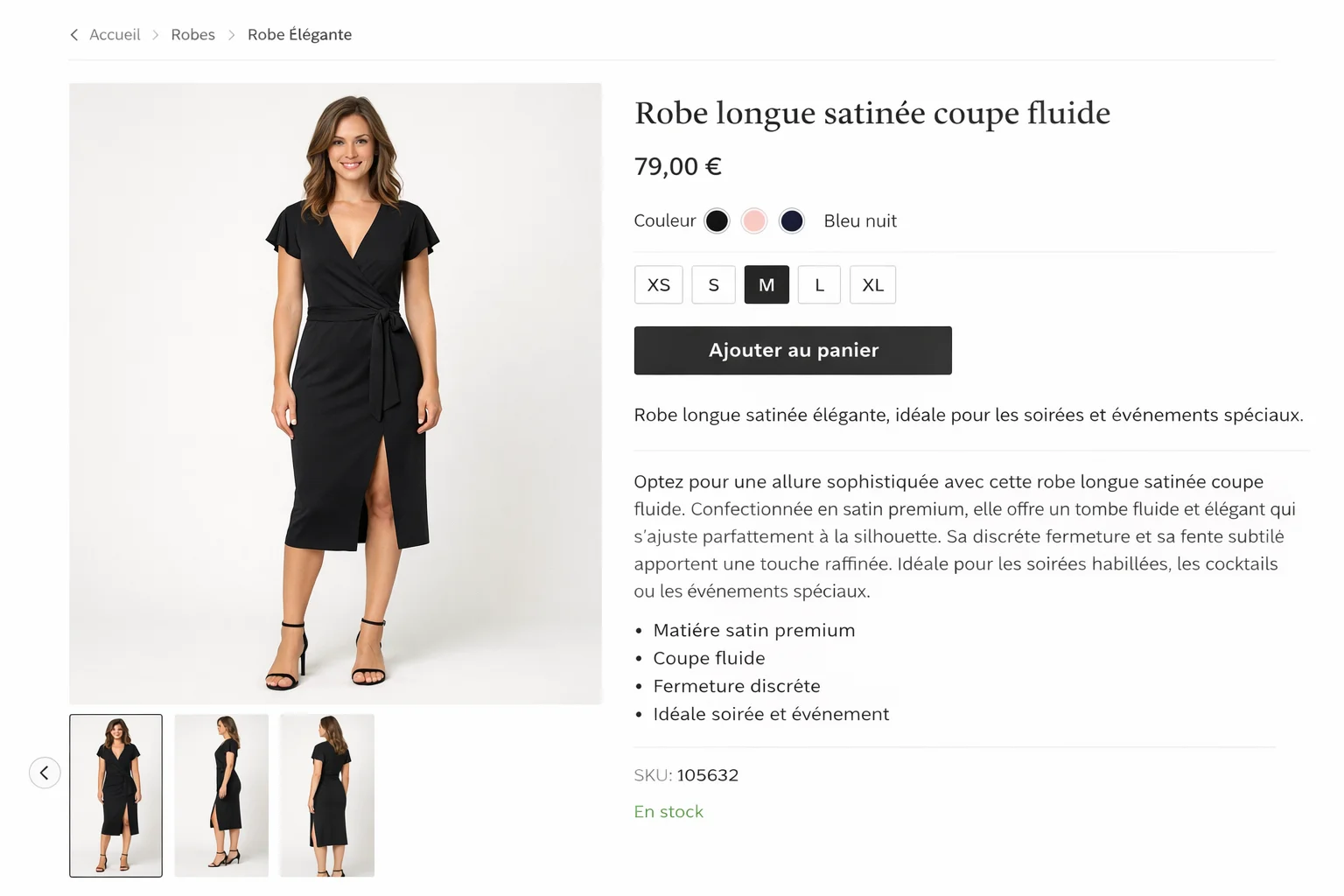Choose the pink rose color option
Screen dimensions: 1344x896
point(754,220)
